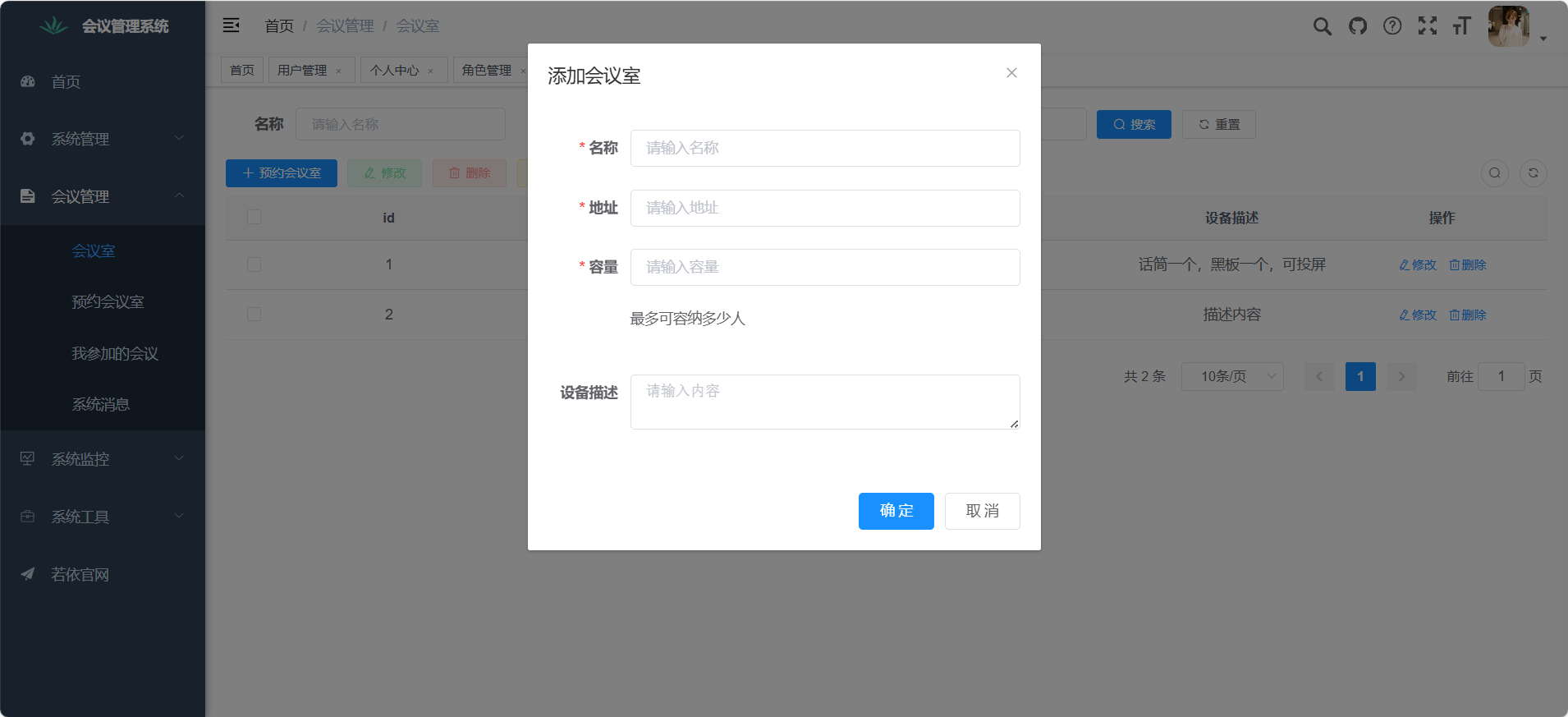Open the GitHub source icon
This screenshot has height=717, width=1568.
tap(1358, 26)
